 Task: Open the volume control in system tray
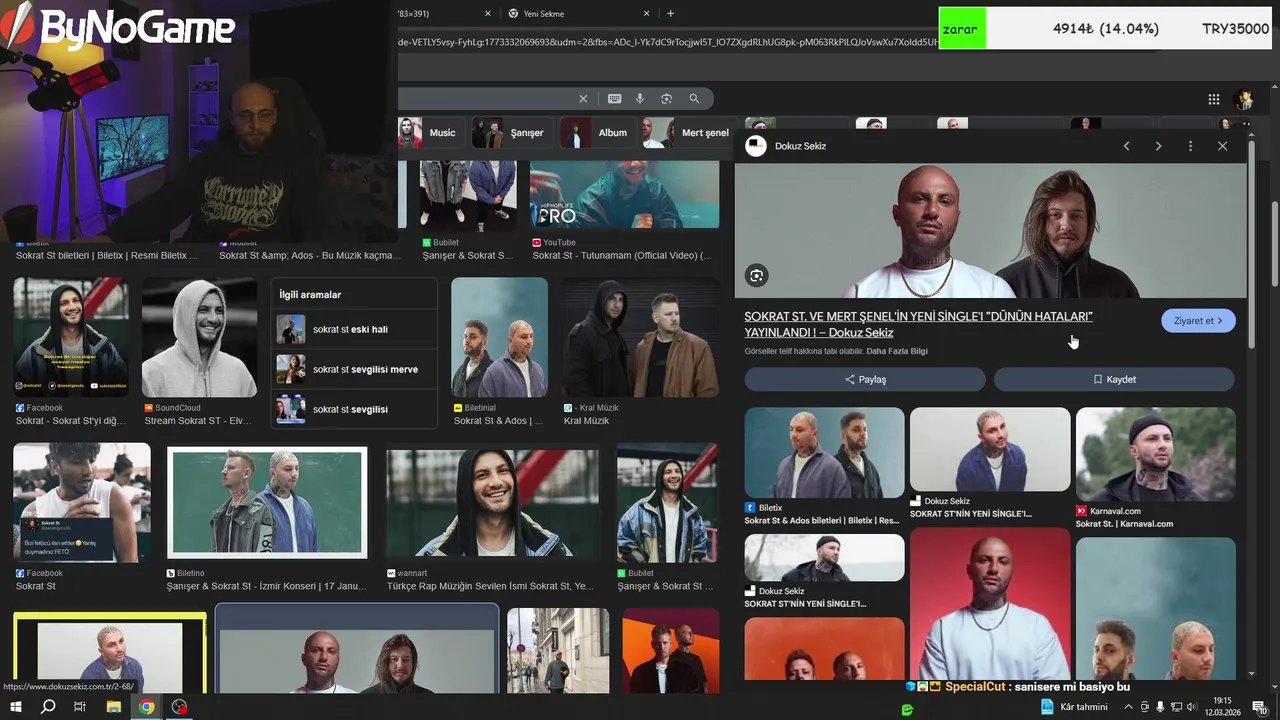(x=1191, y=707)
